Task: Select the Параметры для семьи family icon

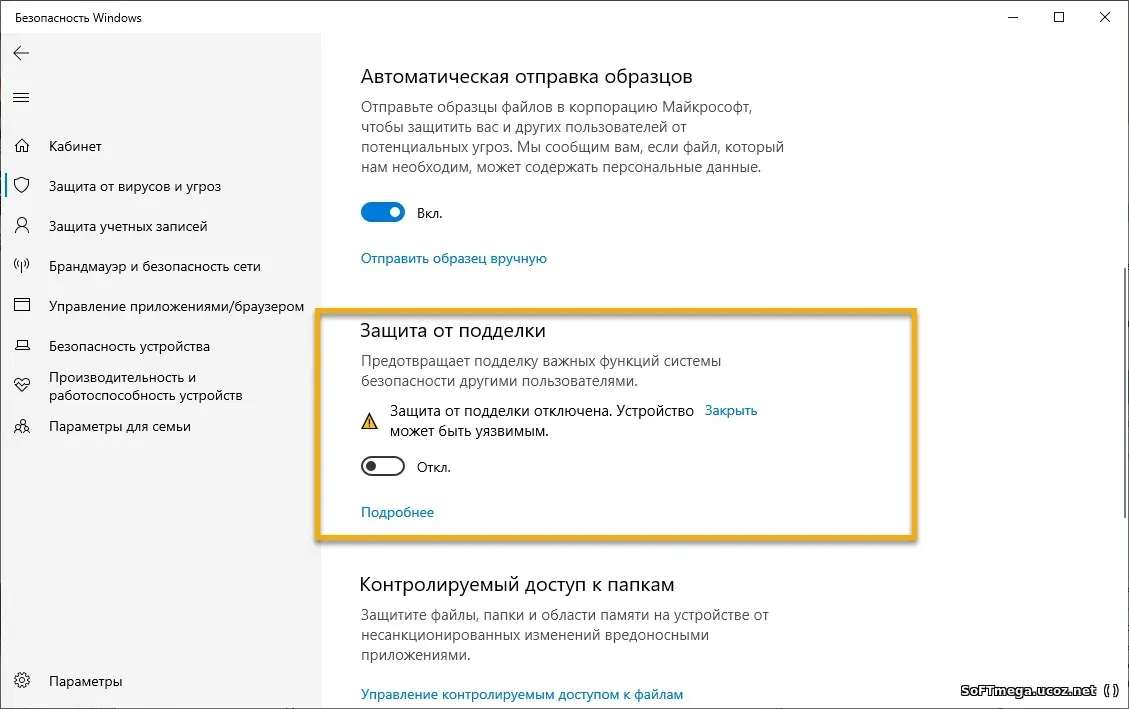Action: coord(22,426)
